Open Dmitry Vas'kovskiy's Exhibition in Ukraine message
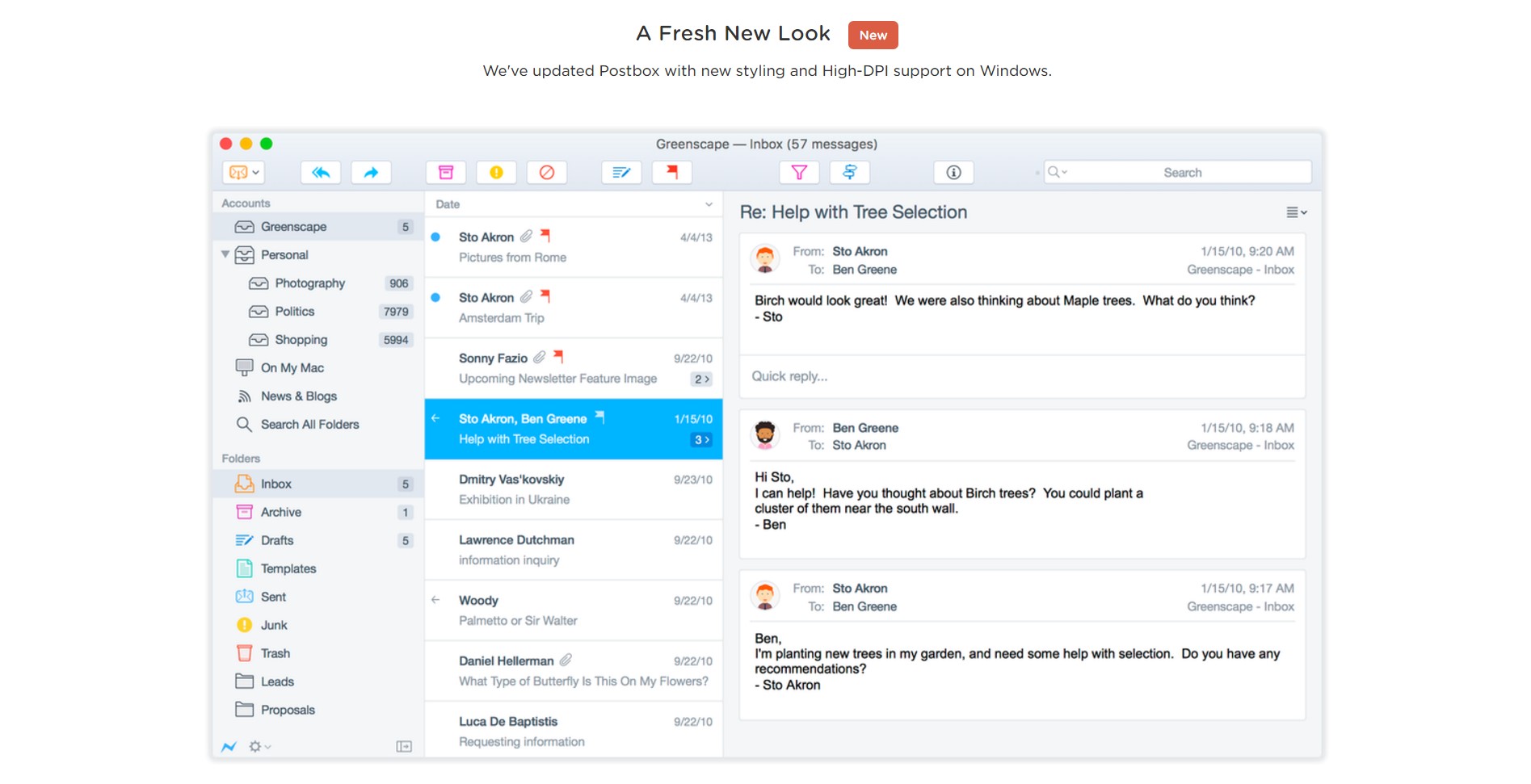This screenshot has width=1531, height=784. click(574, 489)
